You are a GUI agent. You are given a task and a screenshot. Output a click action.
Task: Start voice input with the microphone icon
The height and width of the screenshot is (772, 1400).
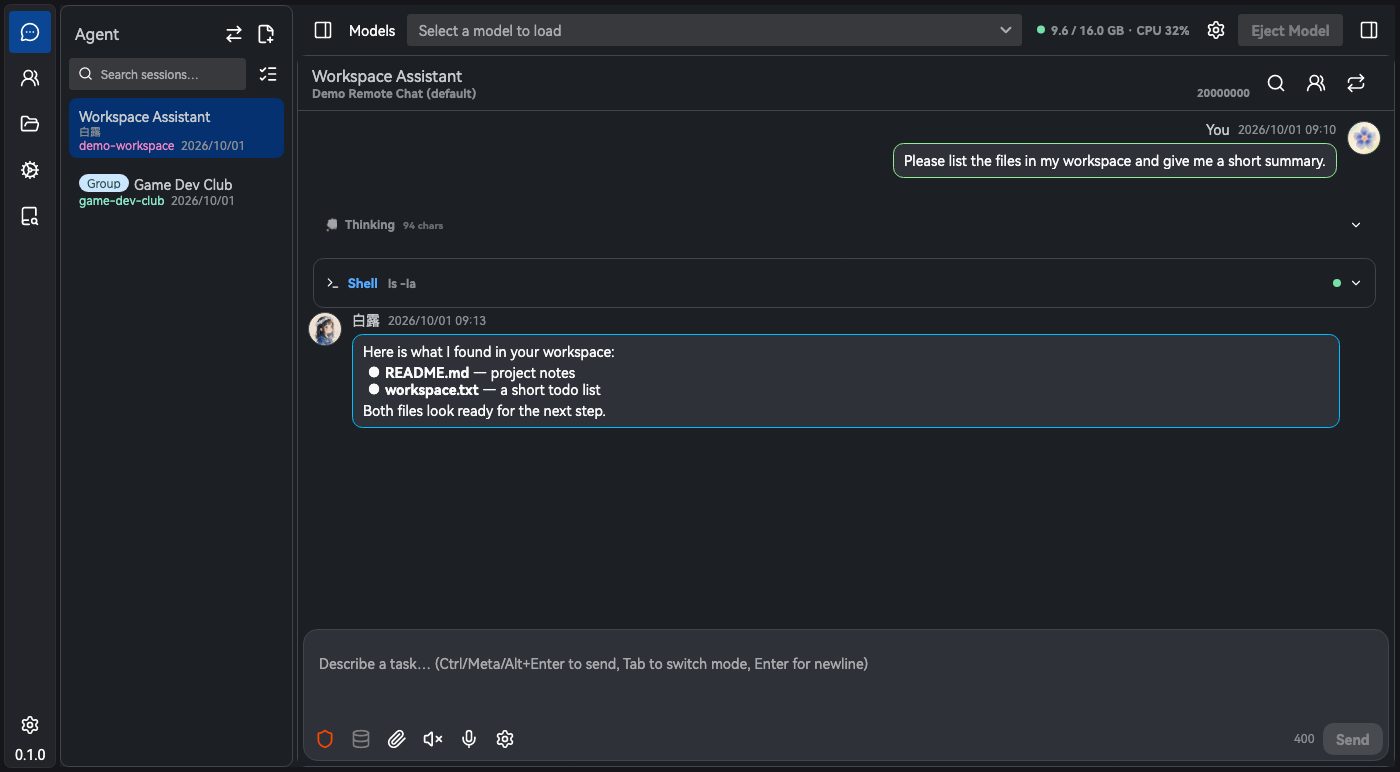(x=469, y=739)
